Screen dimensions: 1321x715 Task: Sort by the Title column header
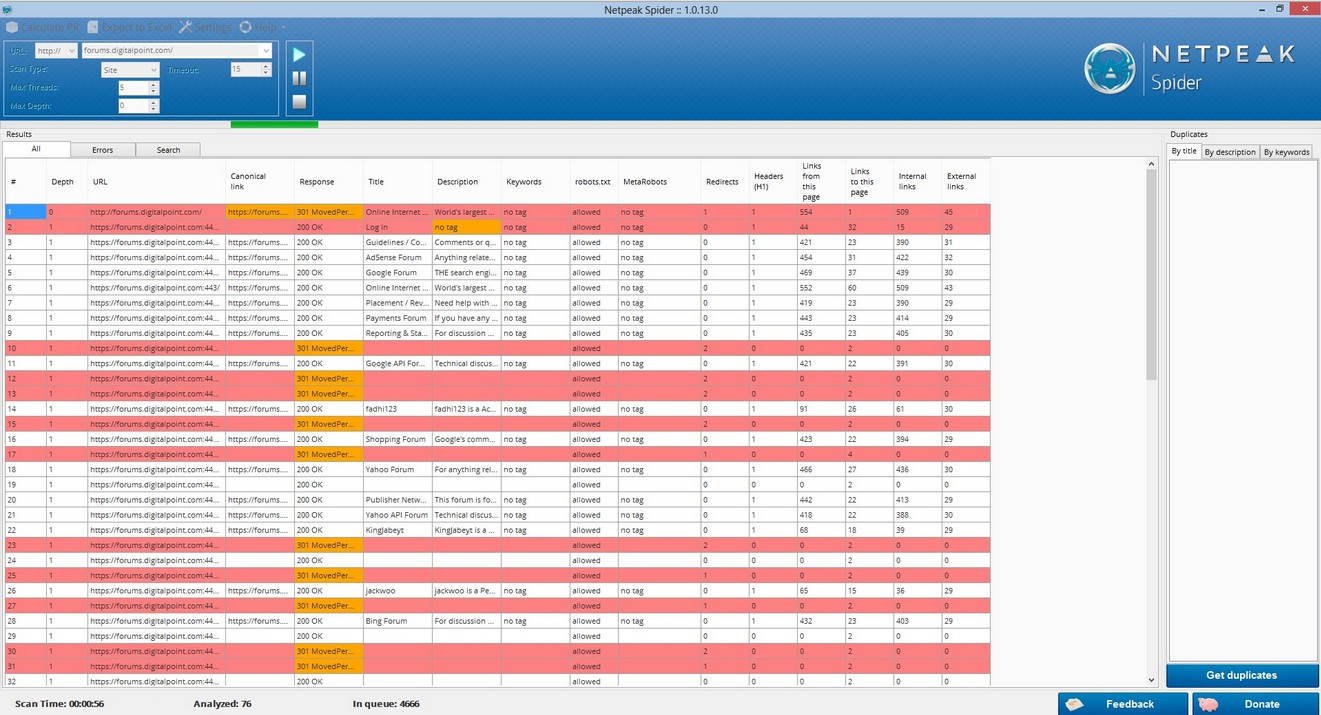[x=397, y=182]
